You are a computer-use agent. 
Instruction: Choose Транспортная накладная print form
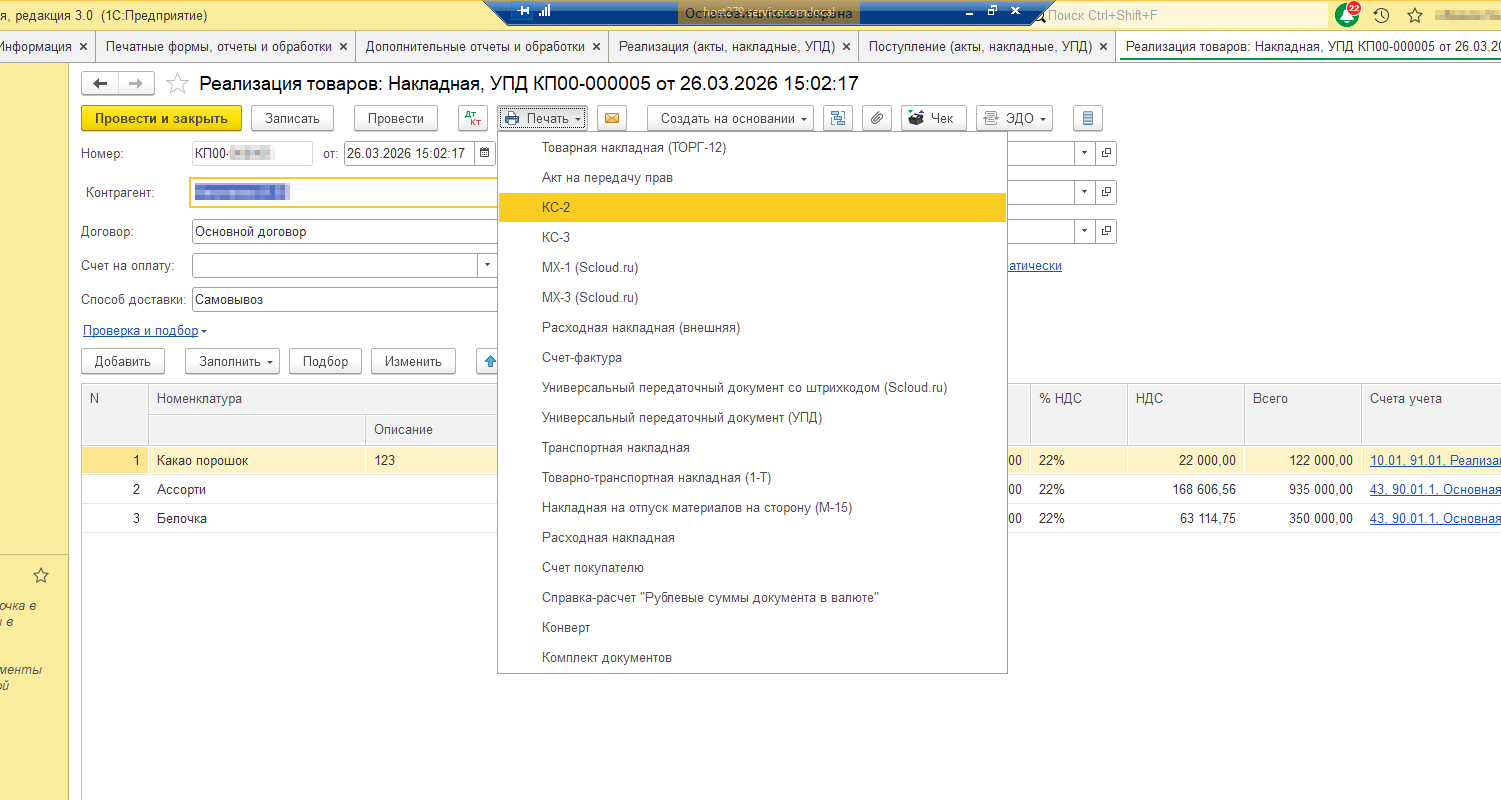pos(752,447)
